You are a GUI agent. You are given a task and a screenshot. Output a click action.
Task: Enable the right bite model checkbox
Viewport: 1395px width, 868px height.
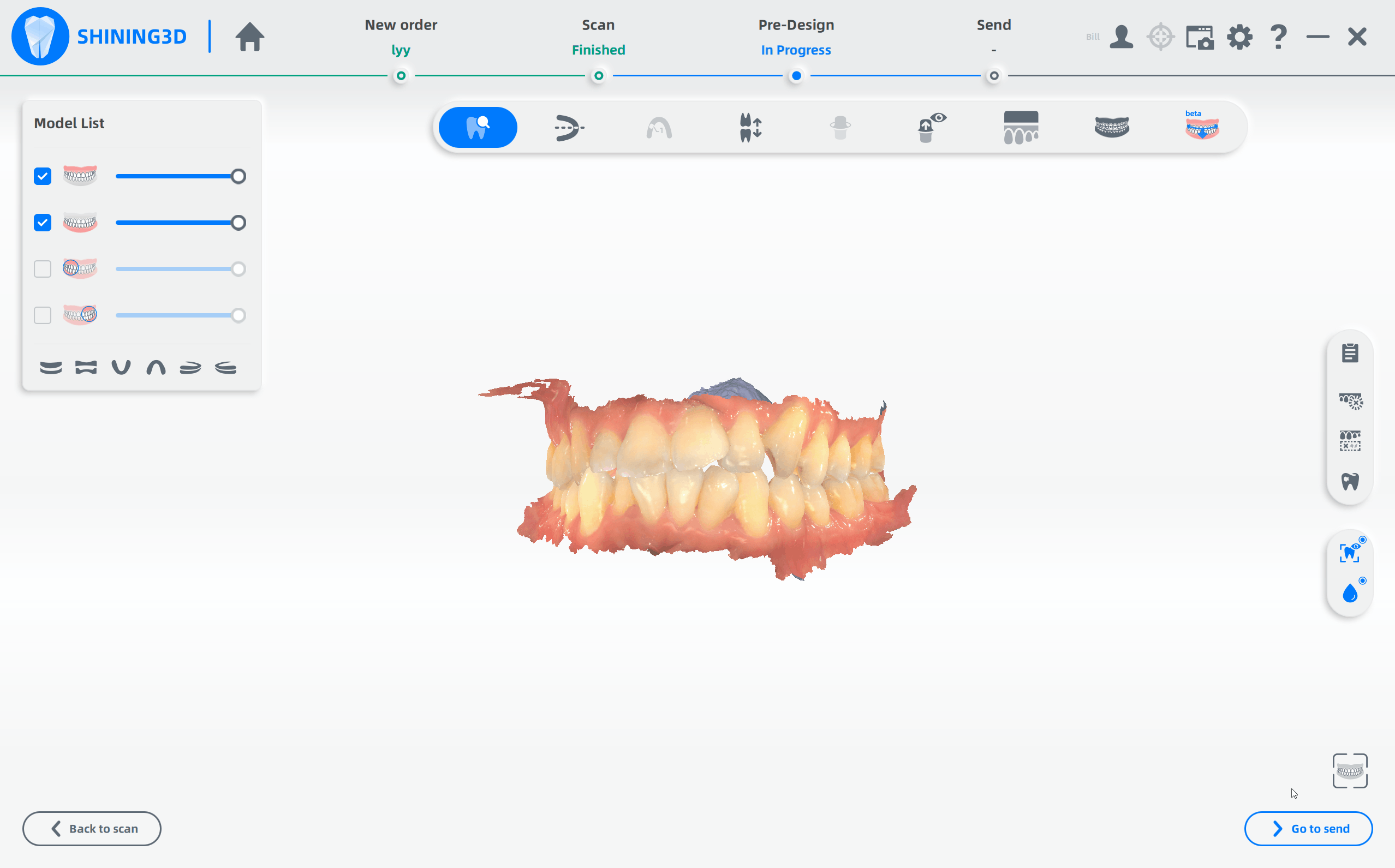(43, 315)
